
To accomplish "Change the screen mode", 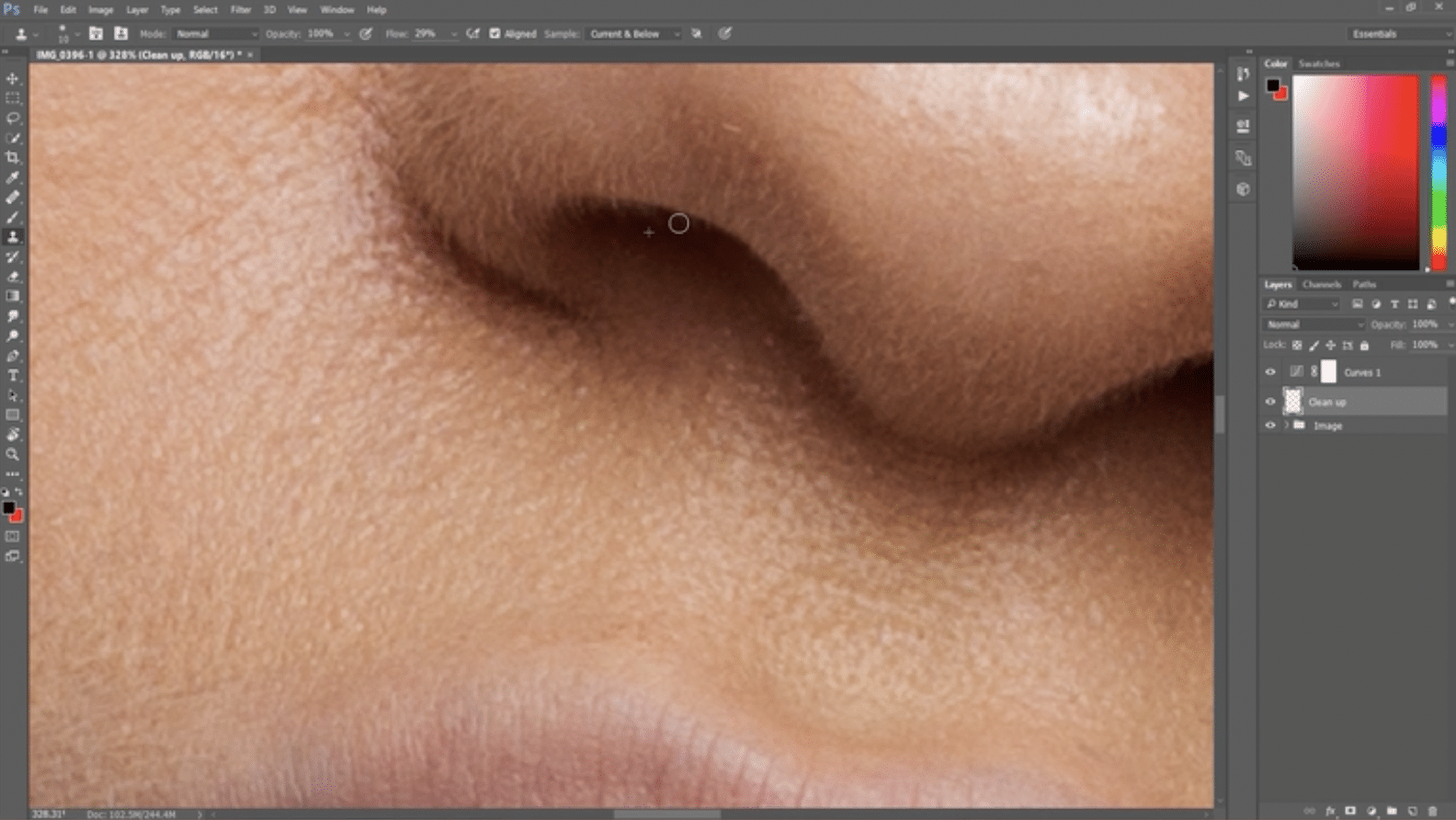I will click(13, 556).
